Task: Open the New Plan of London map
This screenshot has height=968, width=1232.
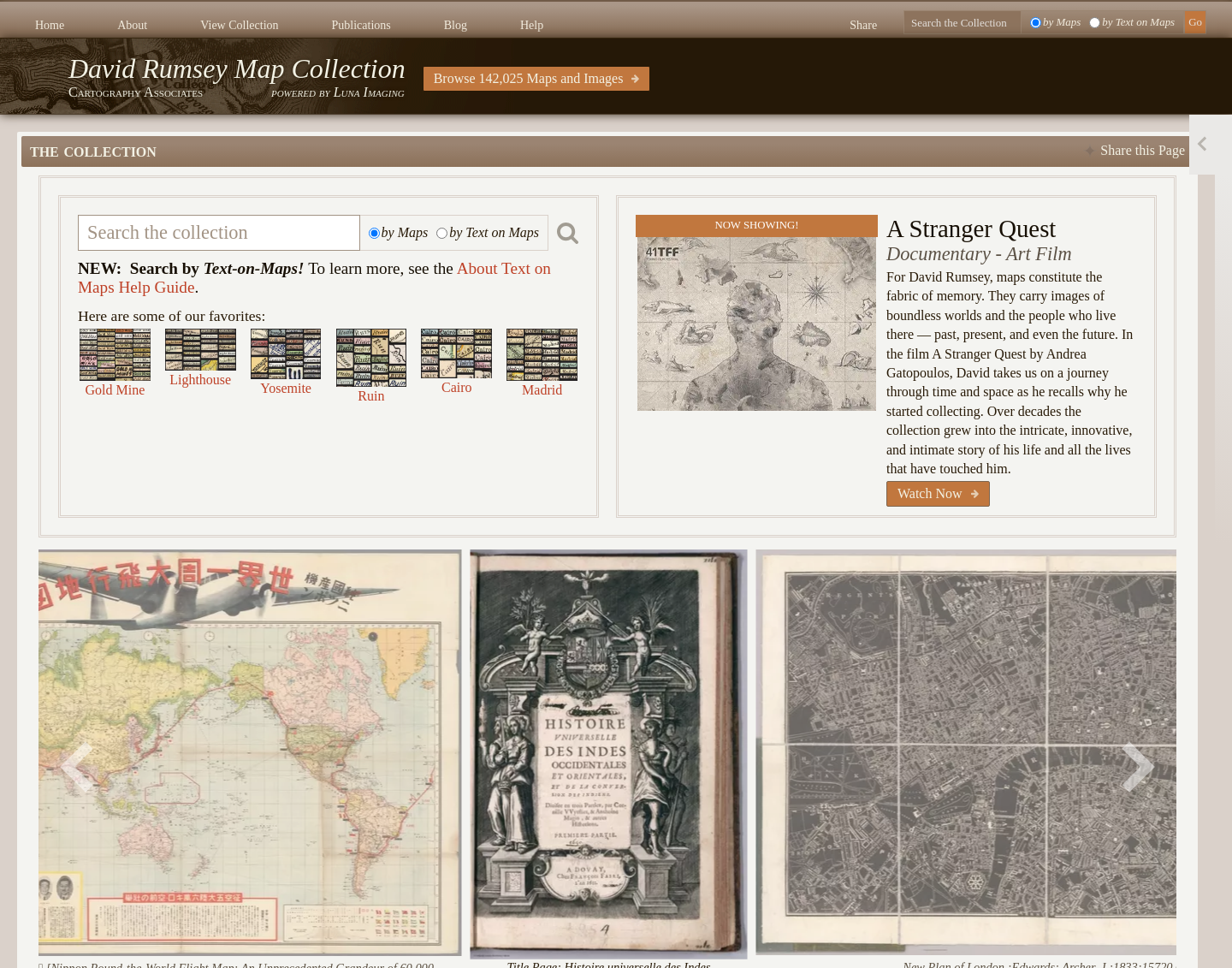Action: [x=966, y=751]
